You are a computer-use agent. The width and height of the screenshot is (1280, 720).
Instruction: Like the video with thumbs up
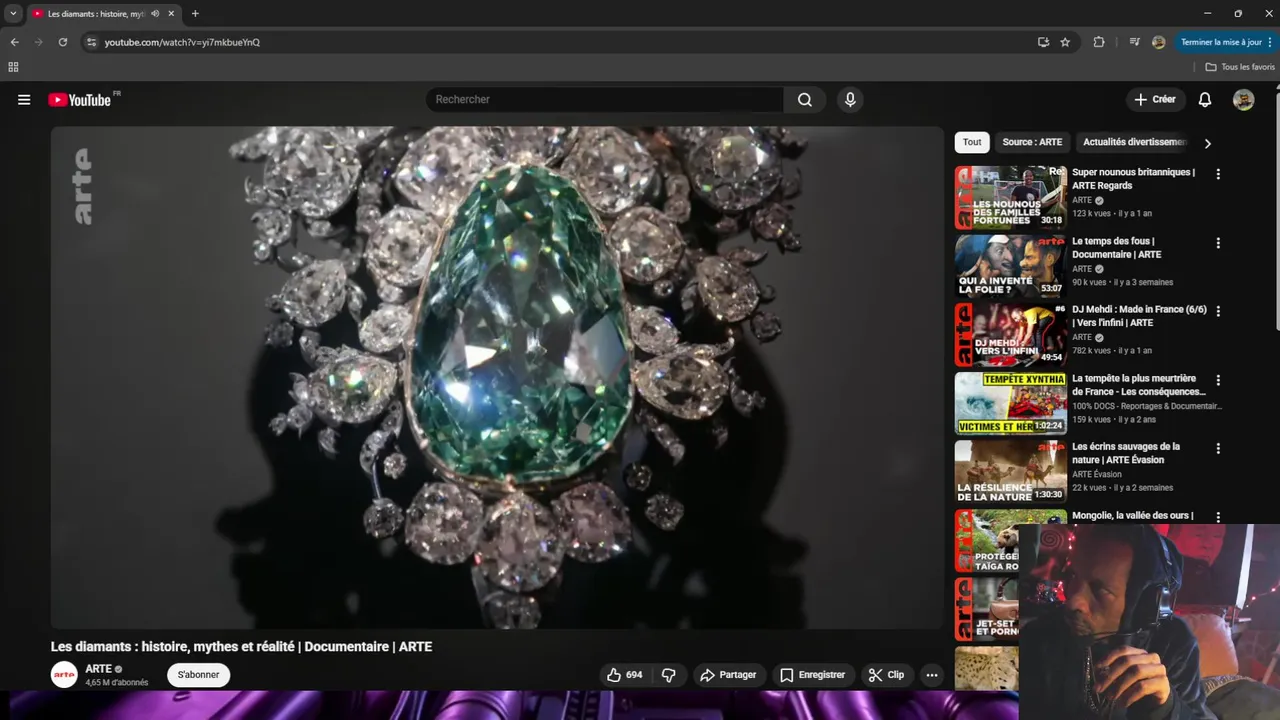tap(625, 675)
